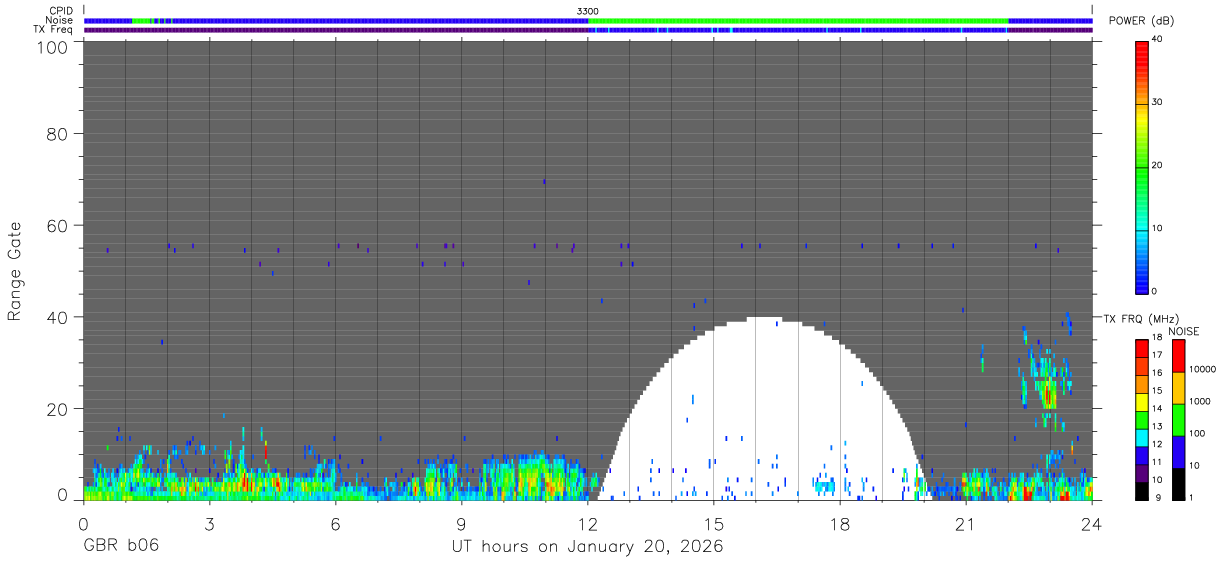Click the '14' tick in TX FRQ legend

[x=1157, y=409]
